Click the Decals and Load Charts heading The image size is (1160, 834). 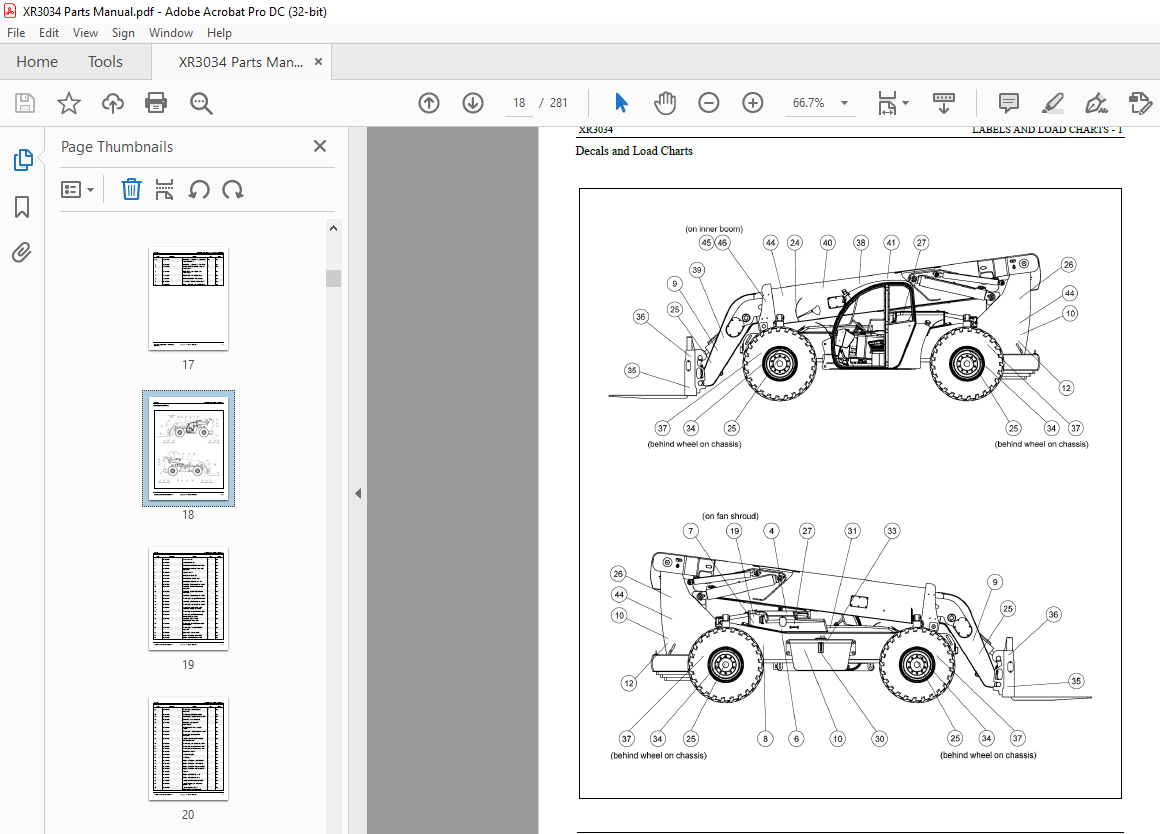(x=634, y=151)
